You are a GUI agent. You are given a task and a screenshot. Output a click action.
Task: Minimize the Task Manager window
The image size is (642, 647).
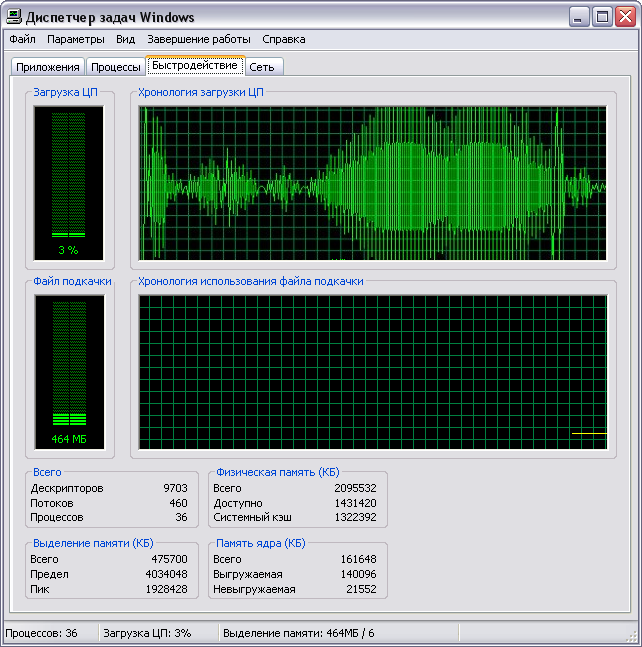point(579,17)
